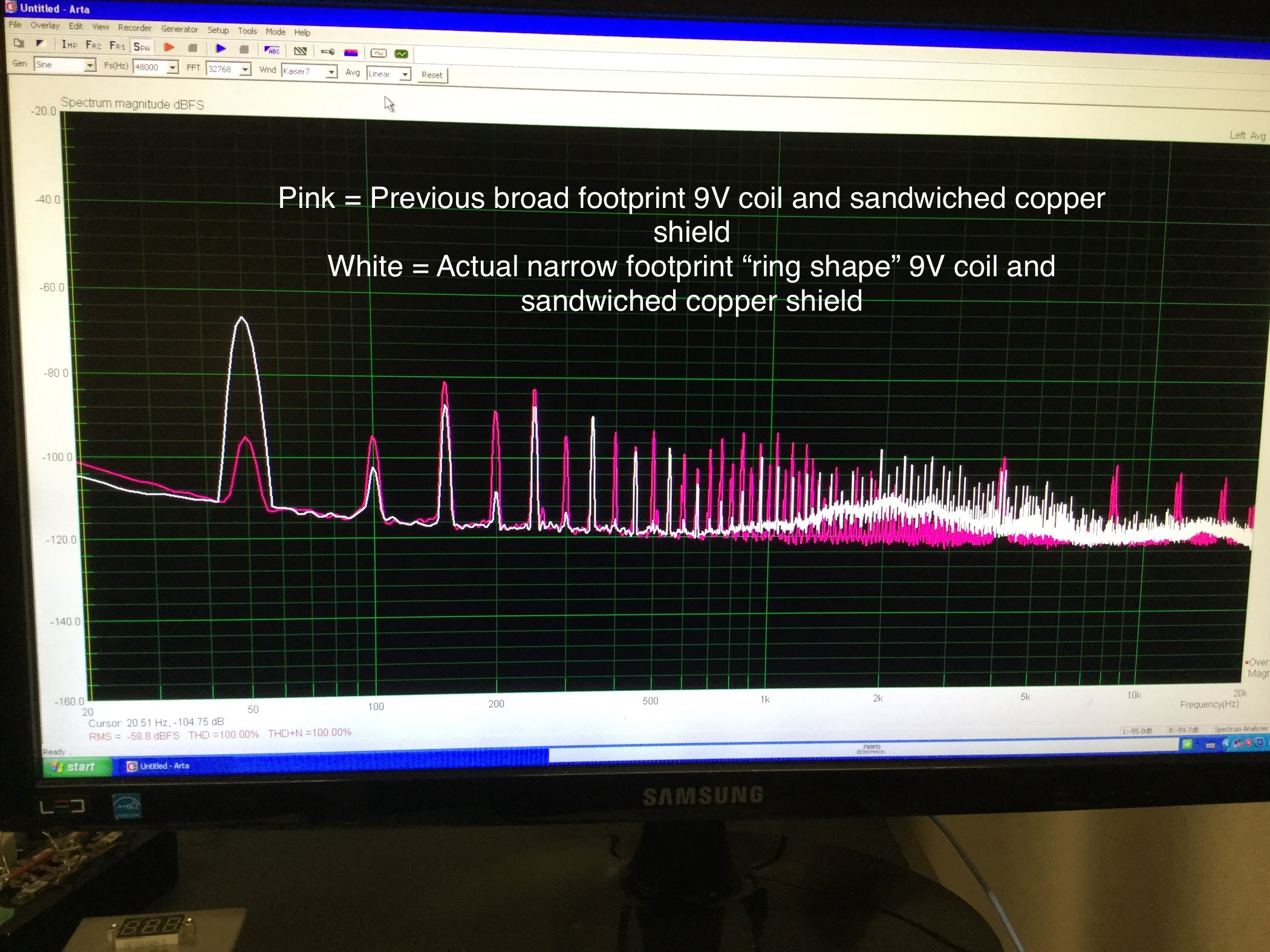Click the black-white contrast toolbar icon
The width and height of the screenshot is (1270, 952).
pos(41,44)
